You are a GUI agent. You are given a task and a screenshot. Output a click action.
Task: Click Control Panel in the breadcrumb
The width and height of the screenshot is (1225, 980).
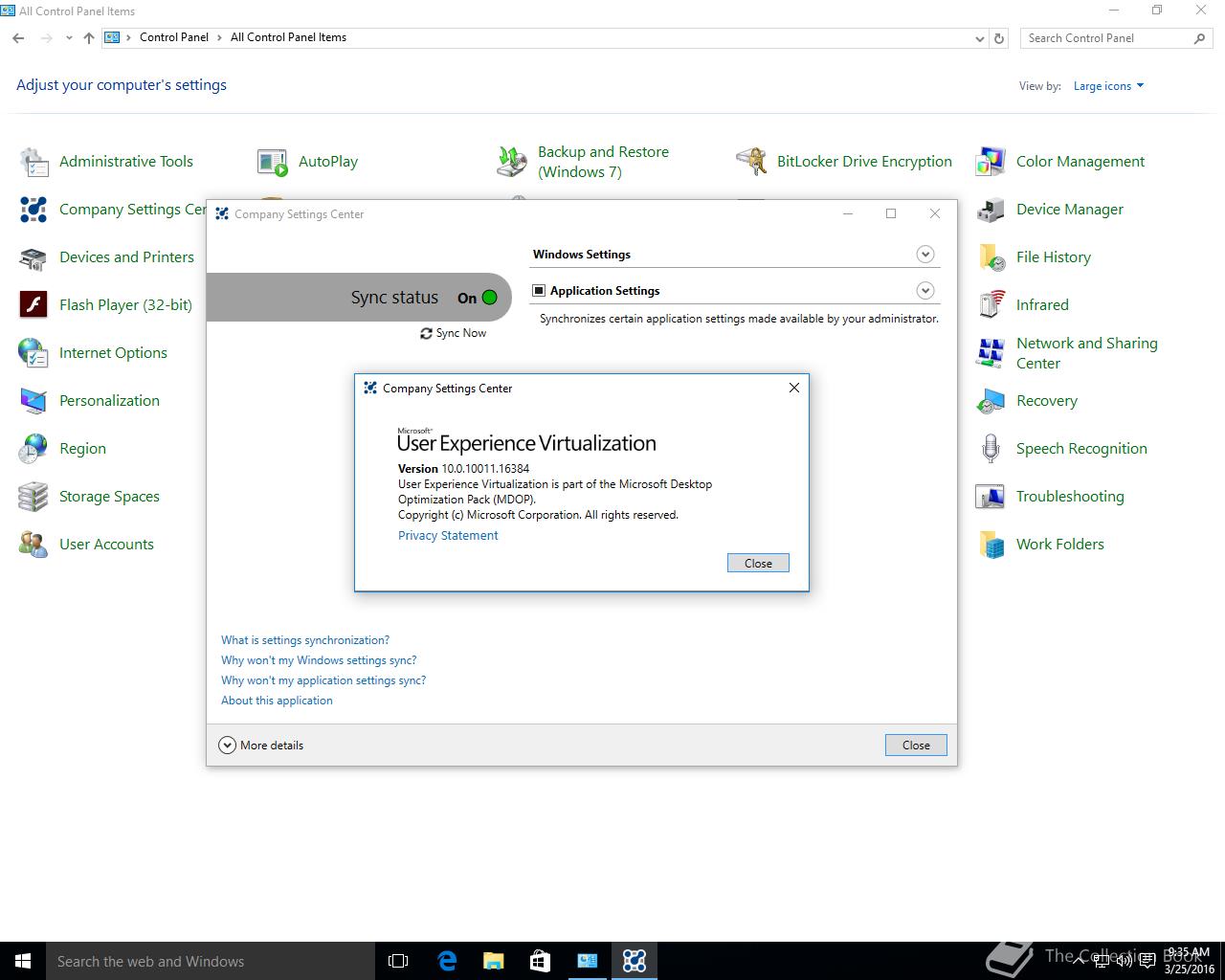pyautogui.click(x=174, y=37)
